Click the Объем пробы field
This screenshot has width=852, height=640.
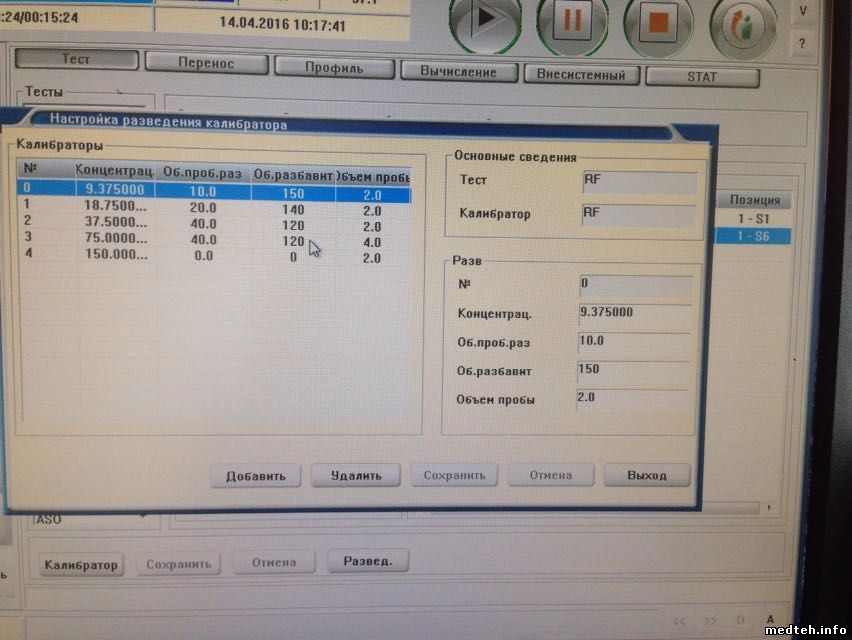(x=632, y=400)
